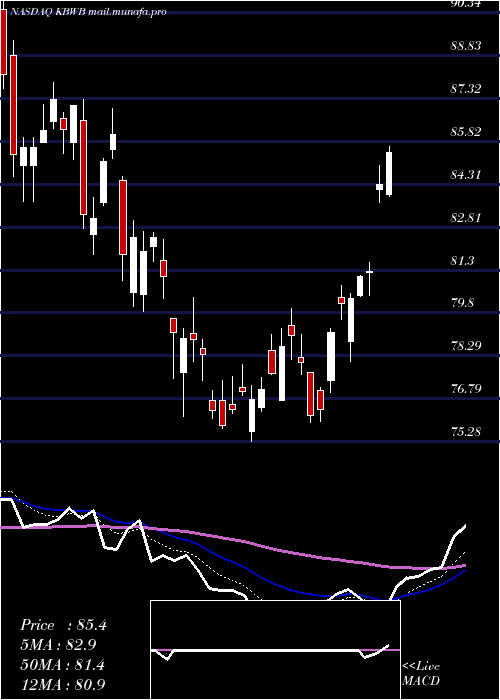Click the 84.31 price axis label
The image size is (500, 700).
pos(467,175)
